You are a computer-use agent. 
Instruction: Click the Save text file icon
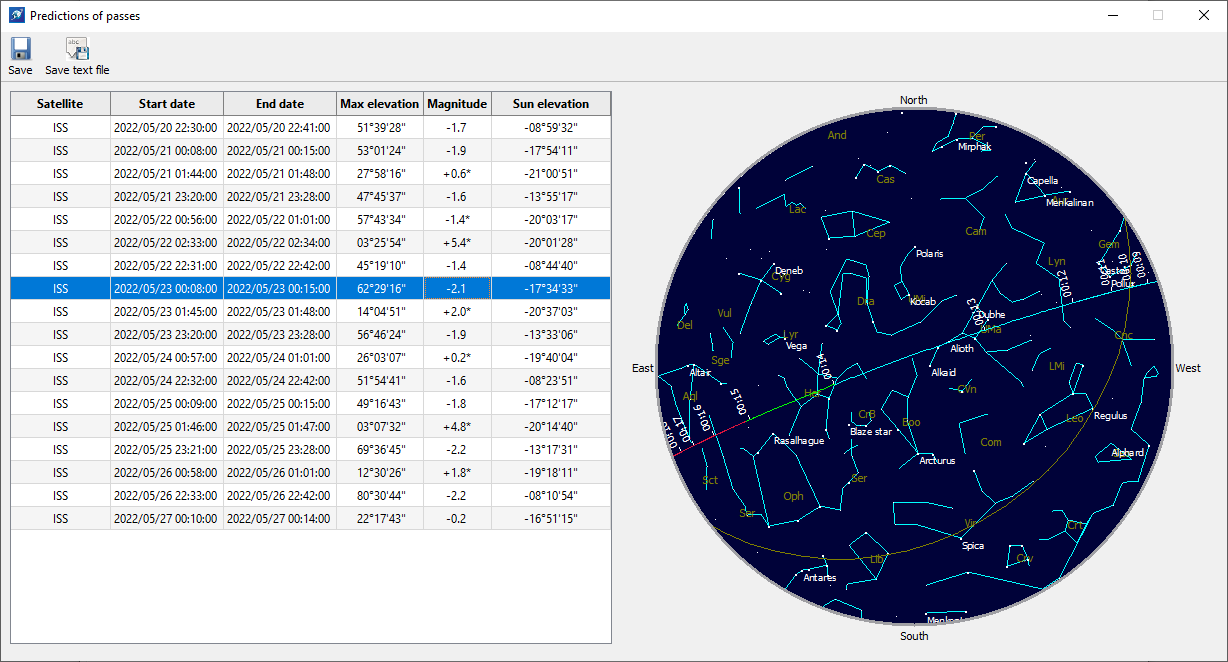[77, 48]
